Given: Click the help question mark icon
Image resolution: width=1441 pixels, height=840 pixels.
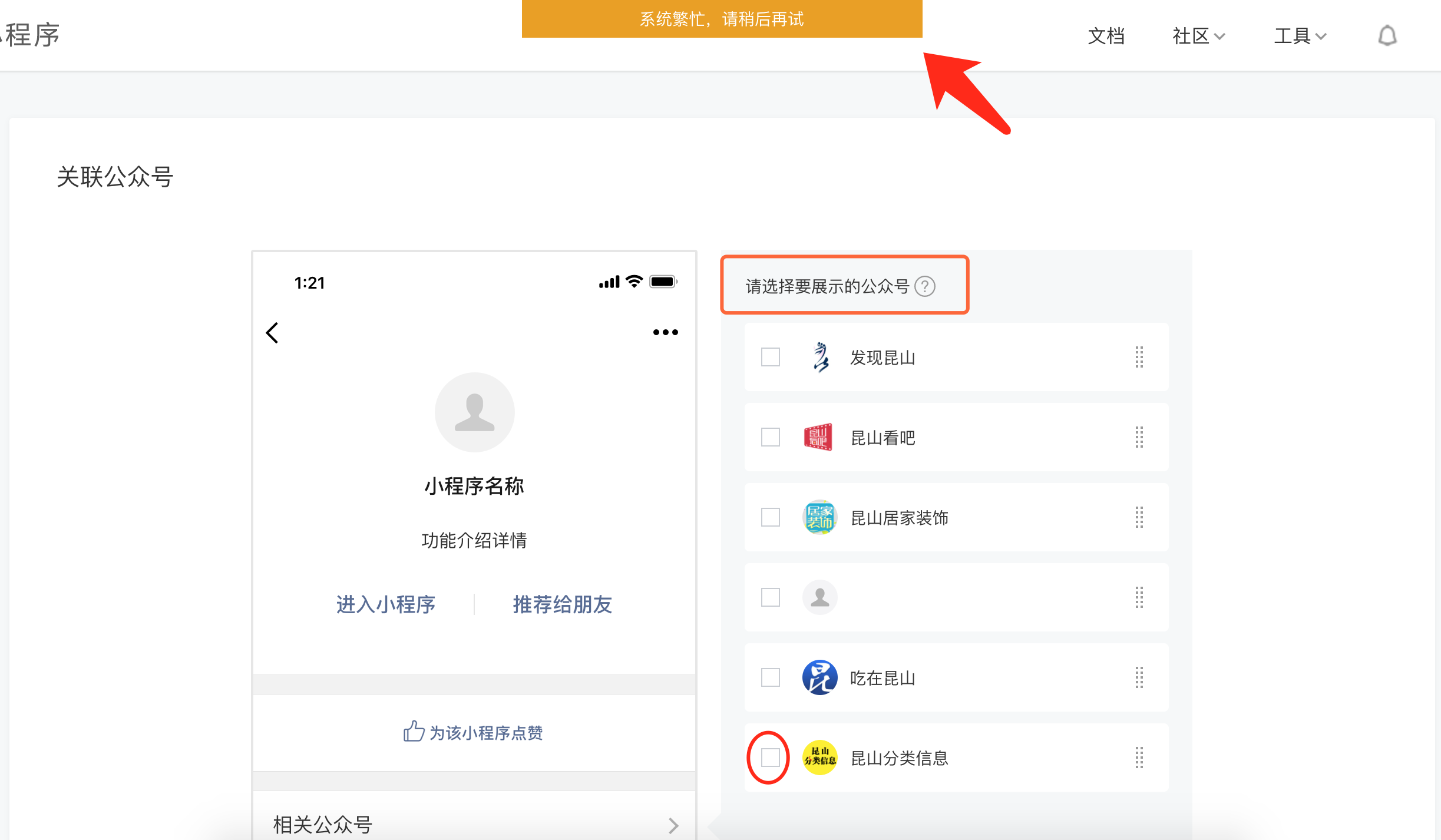Looking at the screenshot, I should point(924,286).
